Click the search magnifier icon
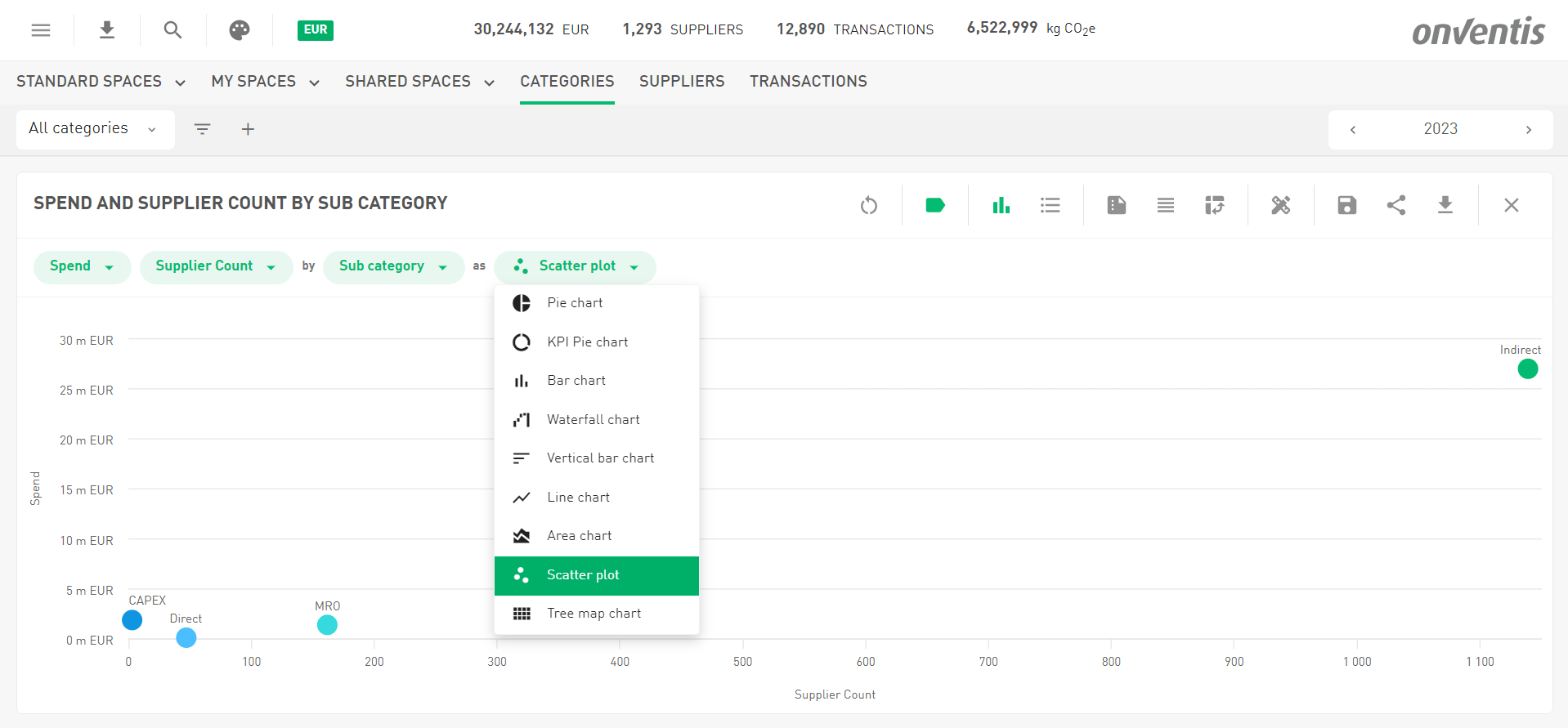Viewport: 1568px width, 728px height. click(172, 30)
